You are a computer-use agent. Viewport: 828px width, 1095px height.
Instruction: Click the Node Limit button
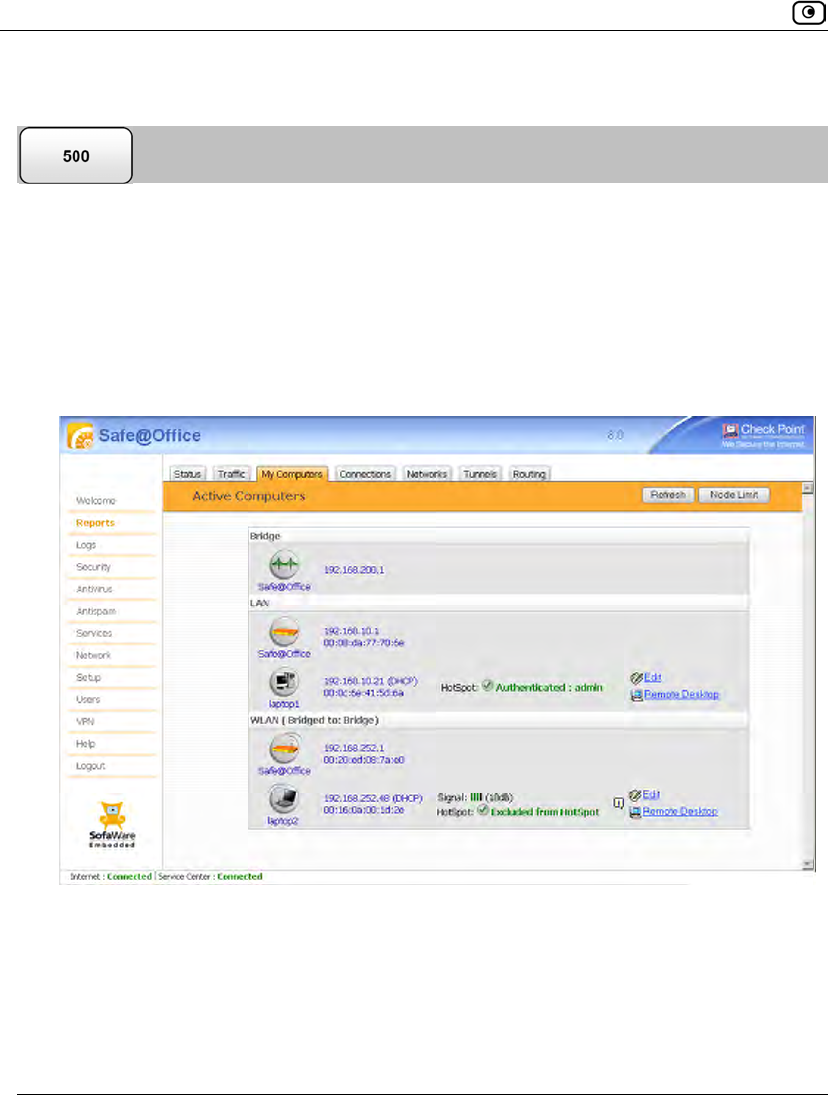pyautogui.click(x=734, y=494)
